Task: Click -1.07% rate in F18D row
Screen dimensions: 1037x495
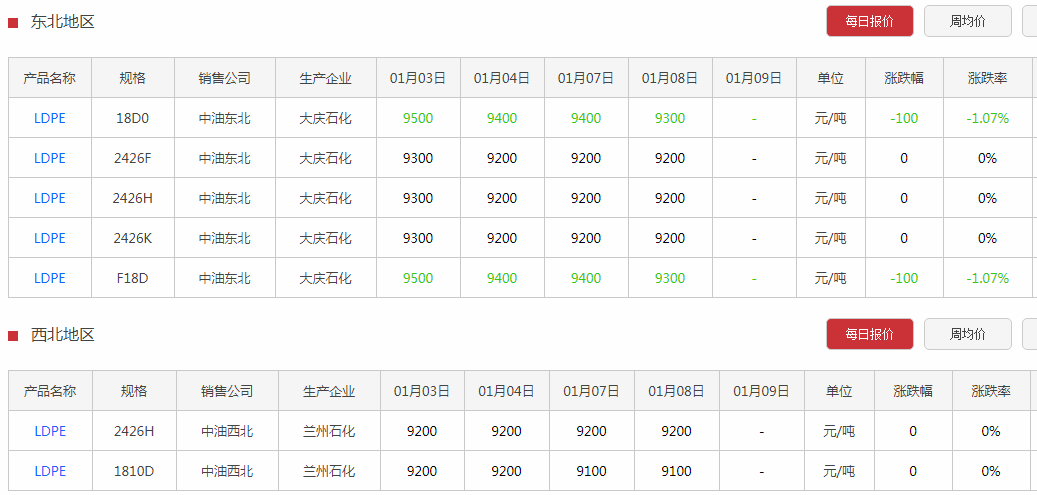Action: [x=987, y=278]
